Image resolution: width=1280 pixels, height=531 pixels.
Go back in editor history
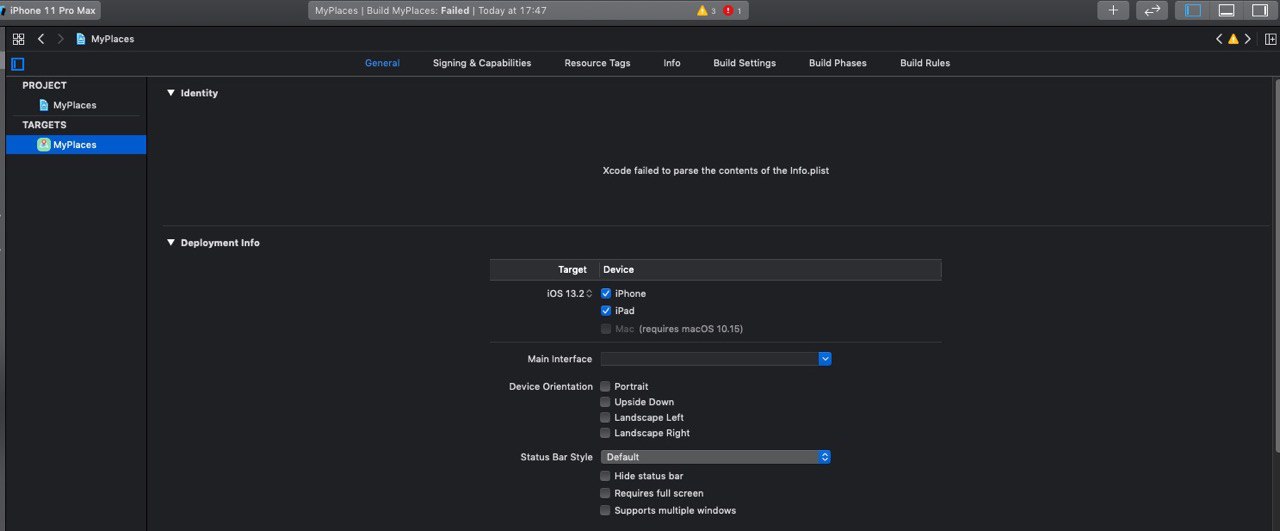(41, 39)
